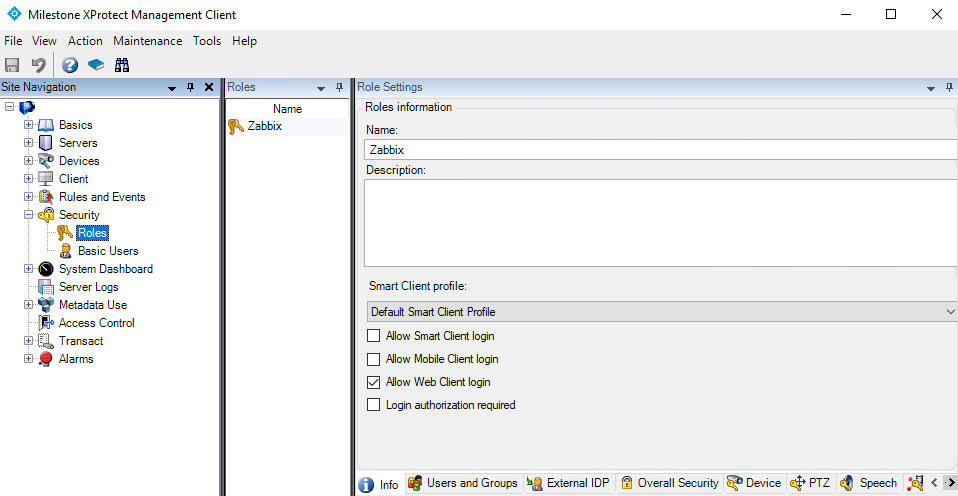
Task: Expand the Basics tree node
Action: 28,125
